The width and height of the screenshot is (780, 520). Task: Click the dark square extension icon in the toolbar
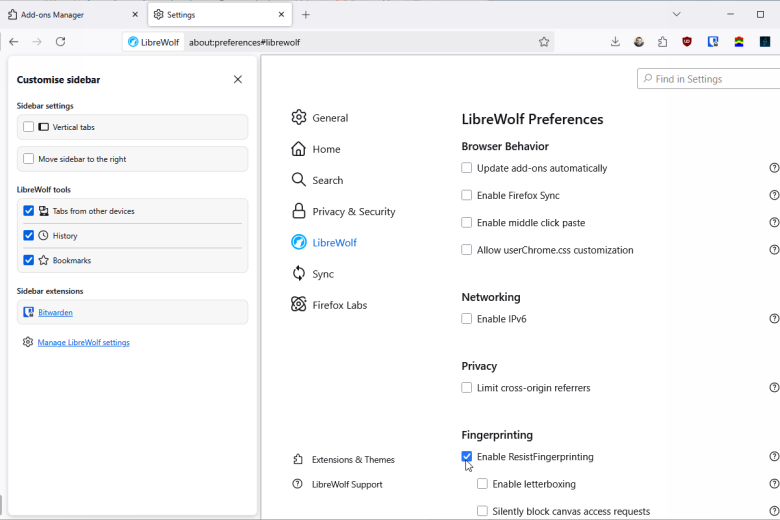coord(765,42)
